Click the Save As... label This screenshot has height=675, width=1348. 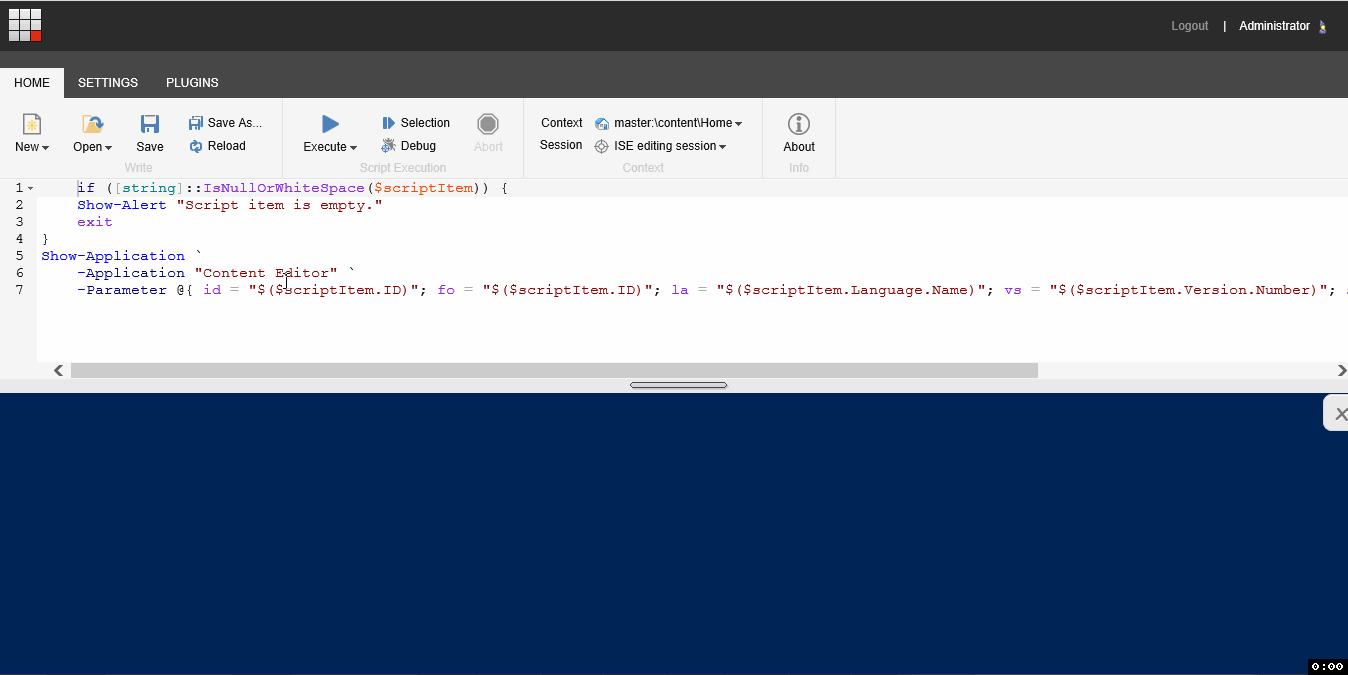235,123
